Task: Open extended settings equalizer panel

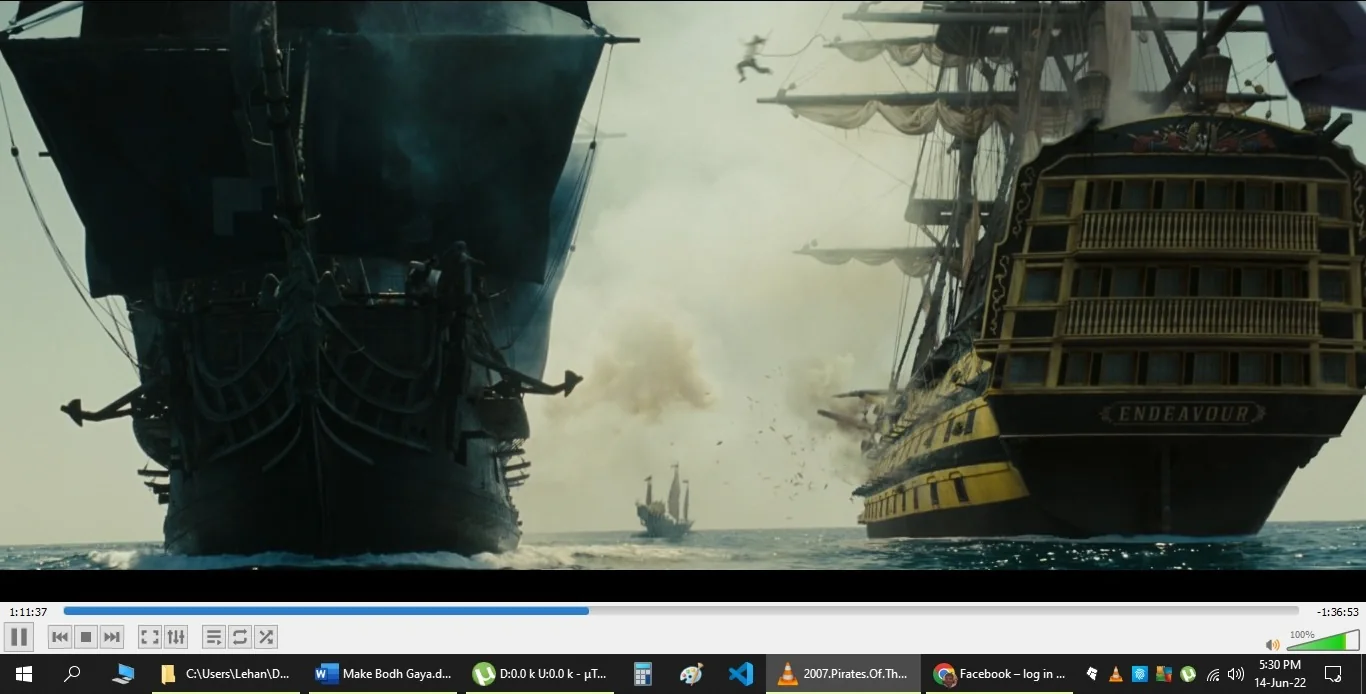Action: [x=175, y=637]
